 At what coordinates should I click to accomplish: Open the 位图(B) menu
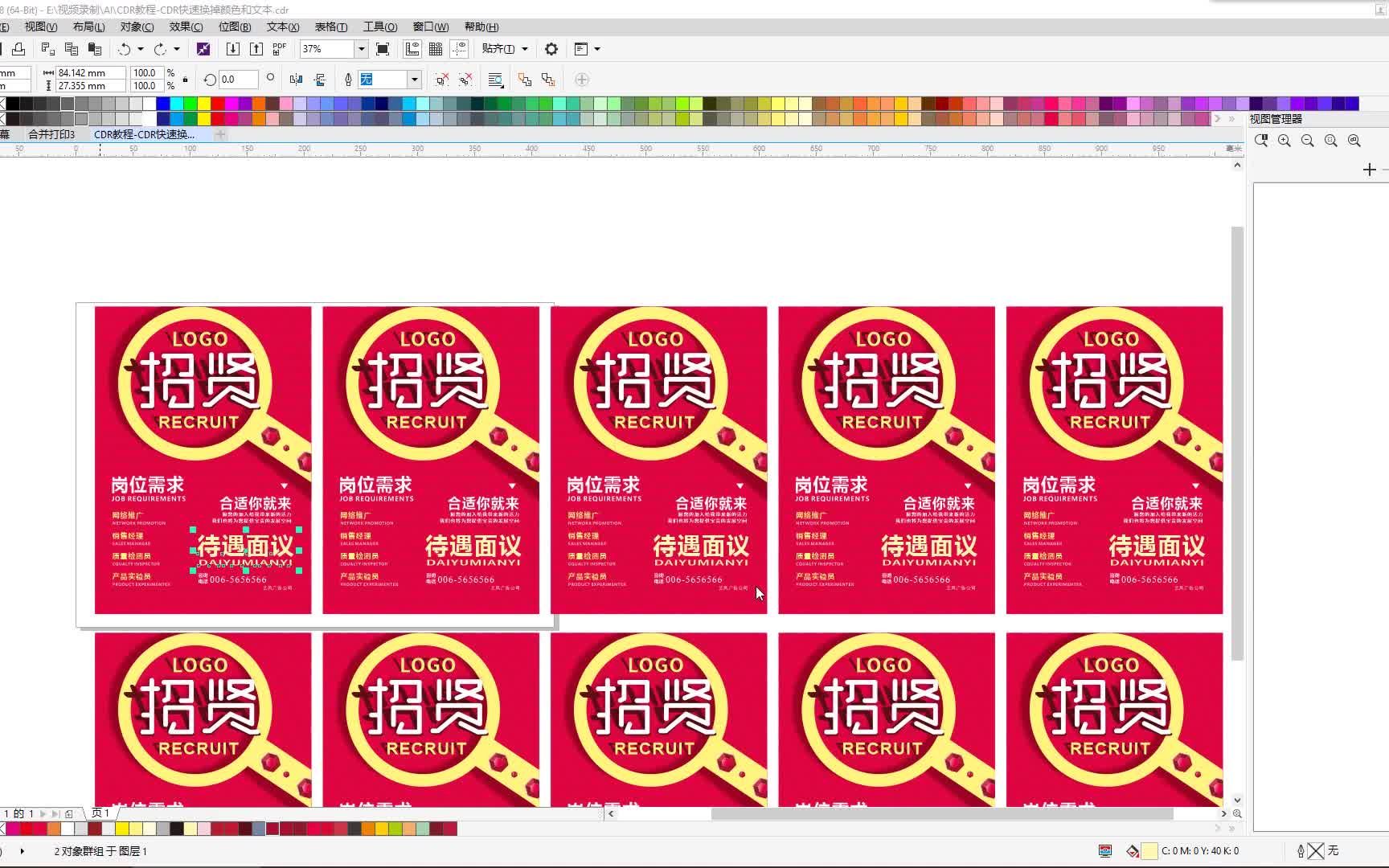point(235,27)
